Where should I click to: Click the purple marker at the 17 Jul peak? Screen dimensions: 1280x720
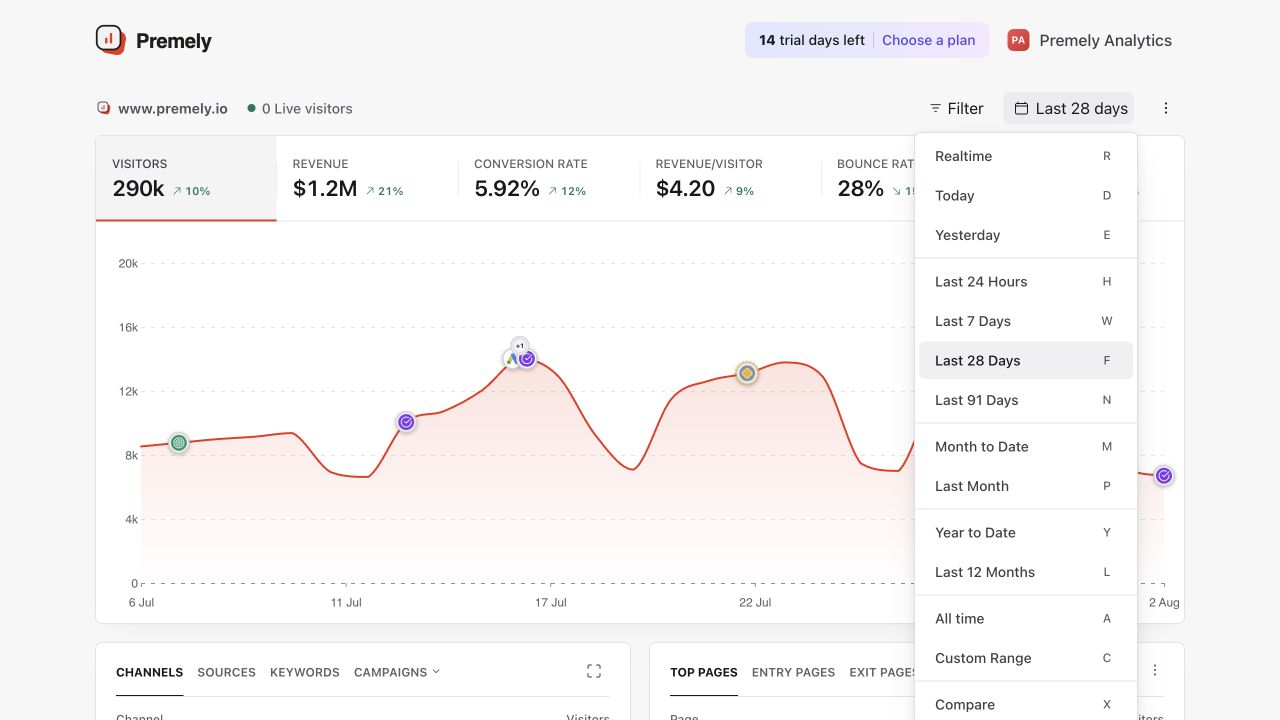527,358
